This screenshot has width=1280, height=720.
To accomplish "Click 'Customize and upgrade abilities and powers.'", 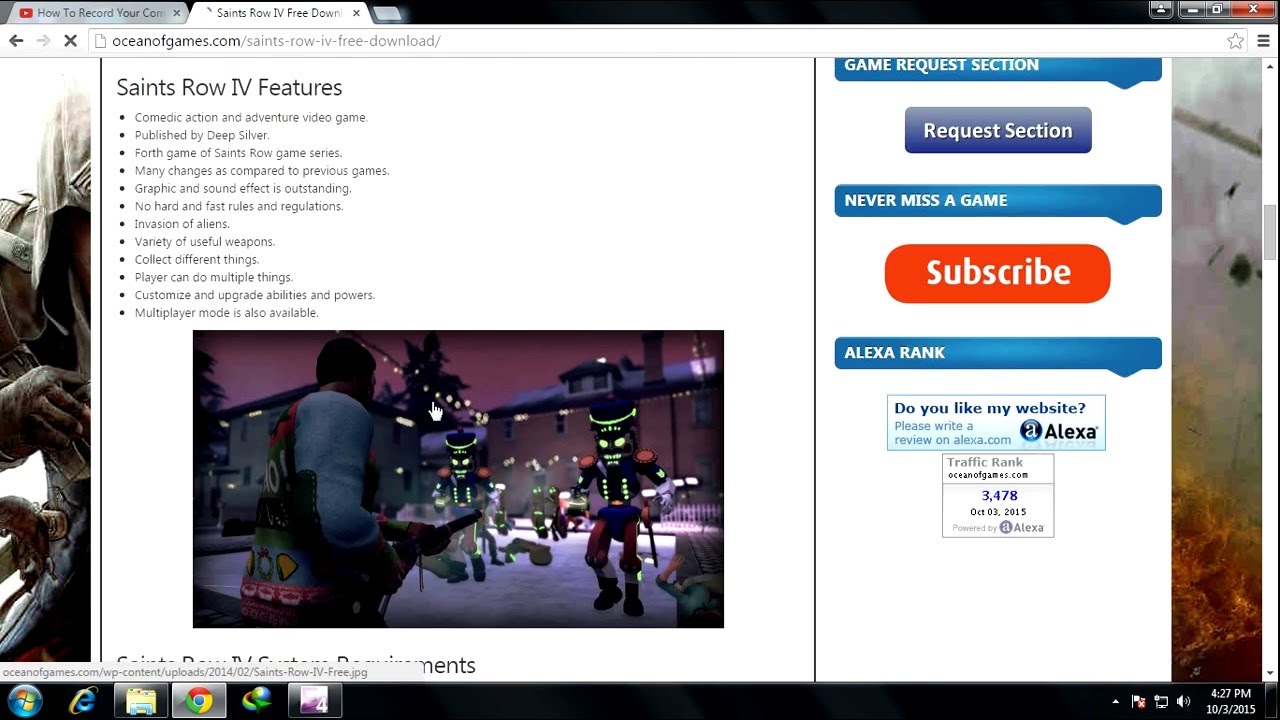I will coord(255,295).
